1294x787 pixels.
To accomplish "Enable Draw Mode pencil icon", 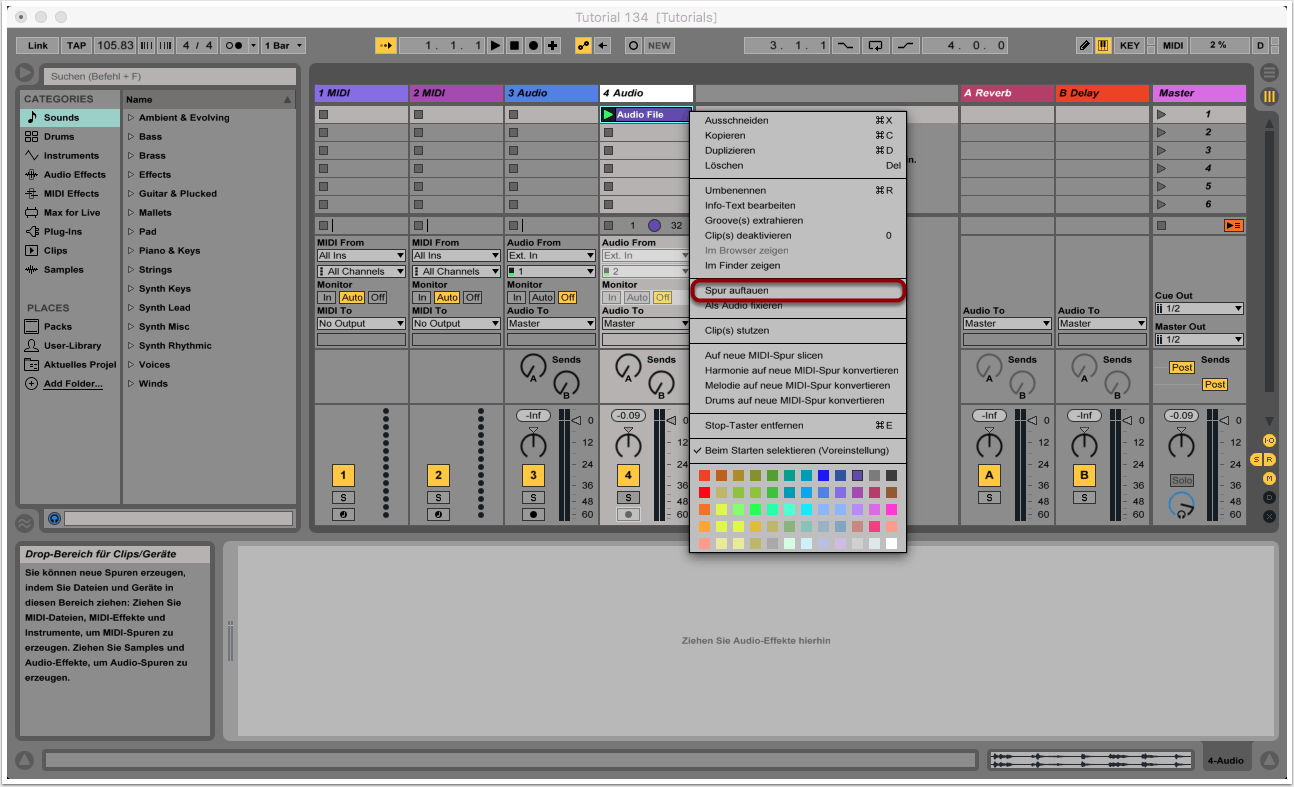I will point(1085,46).
